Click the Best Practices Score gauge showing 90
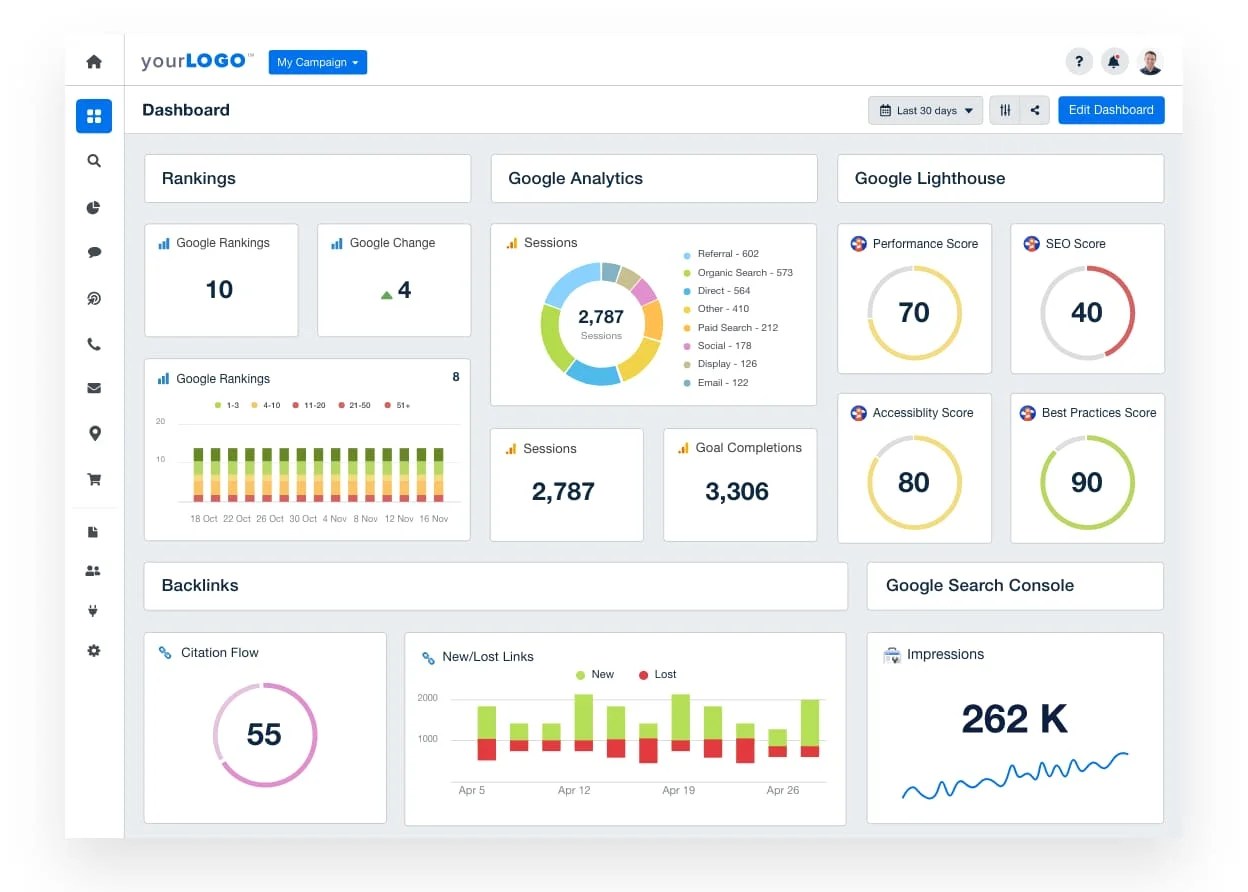Screen dimensions: 1248x892 pyautogui.click(x=1087, y=482)
